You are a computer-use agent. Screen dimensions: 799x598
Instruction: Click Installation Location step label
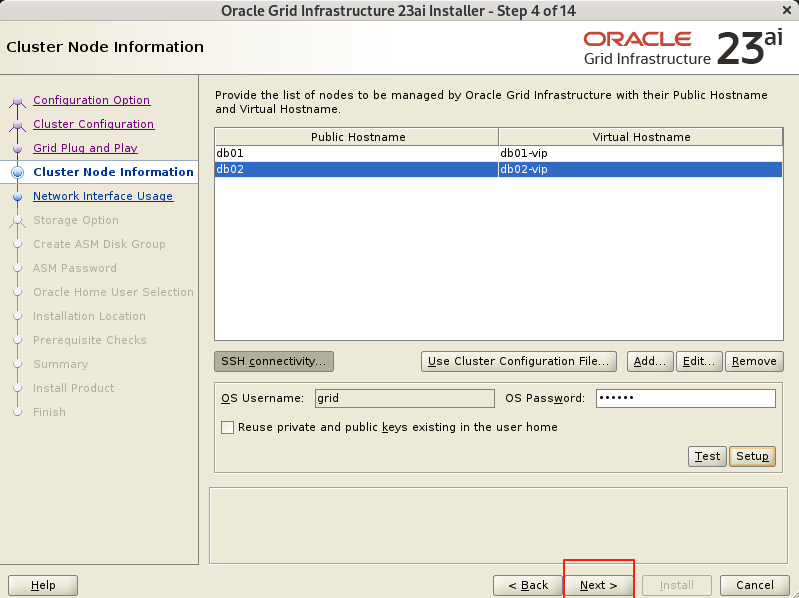[89, 316]
